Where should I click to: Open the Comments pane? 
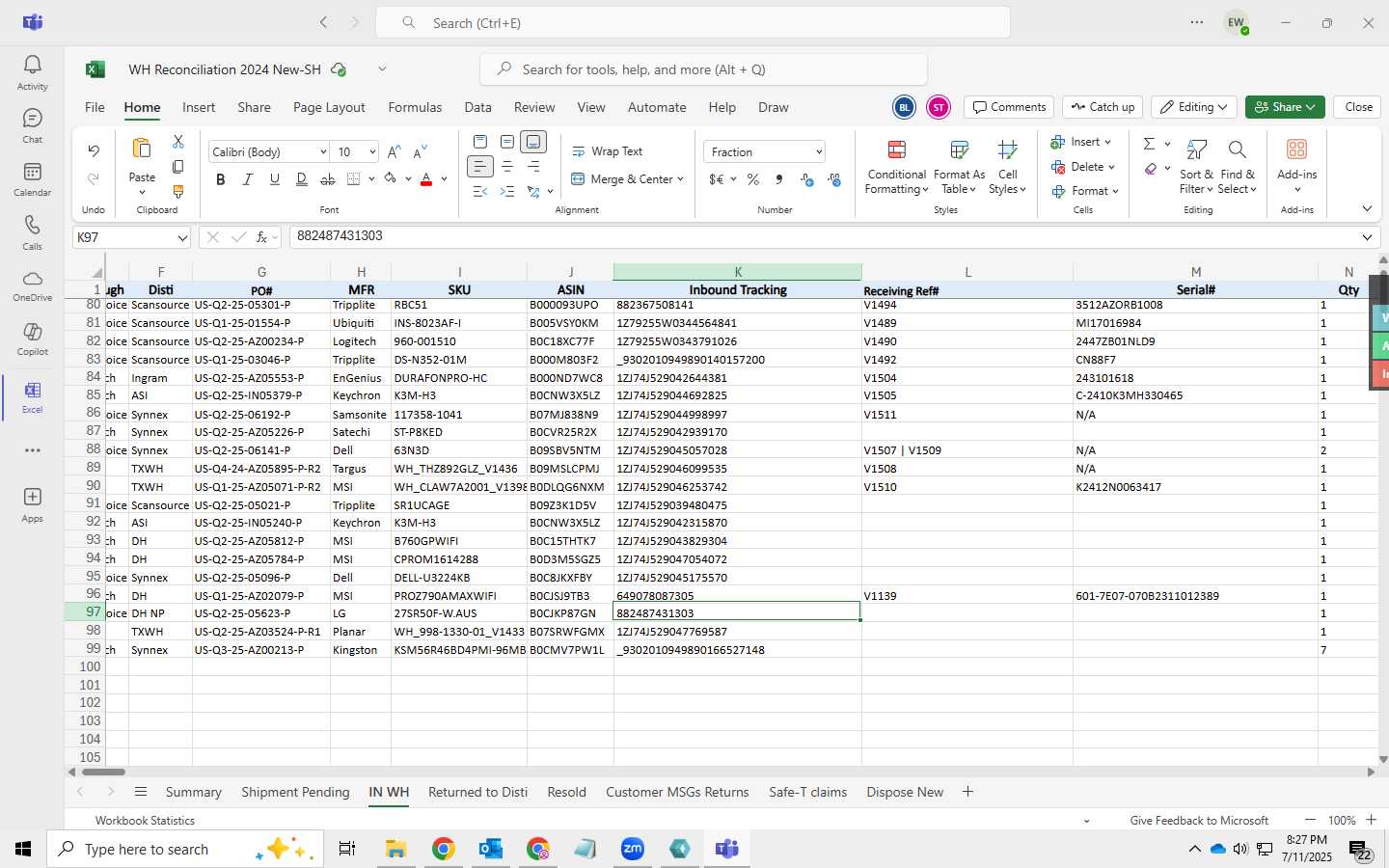pos(1008,107)
